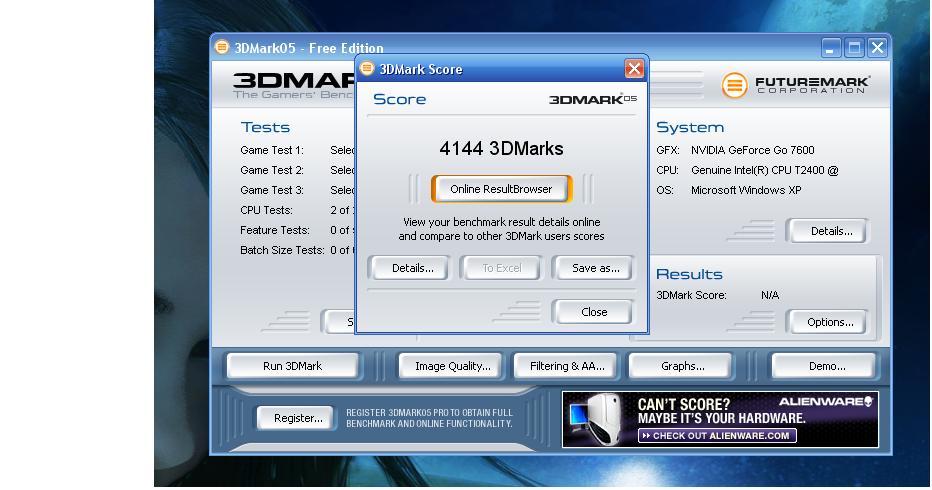Image resolution: width=932 pixels, height=490 pixels.
Task: Click the To Excel button
Action: point(501,268)
